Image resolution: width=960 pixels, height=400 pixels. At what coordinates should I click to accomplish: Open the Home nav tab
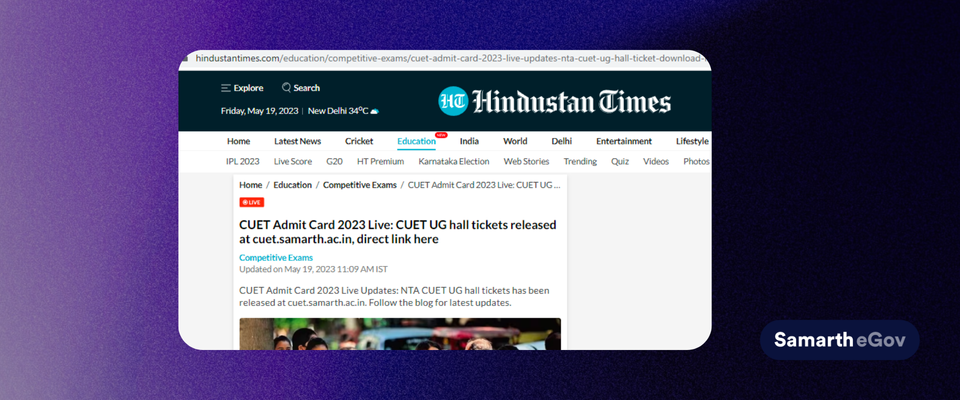(239, 141)
